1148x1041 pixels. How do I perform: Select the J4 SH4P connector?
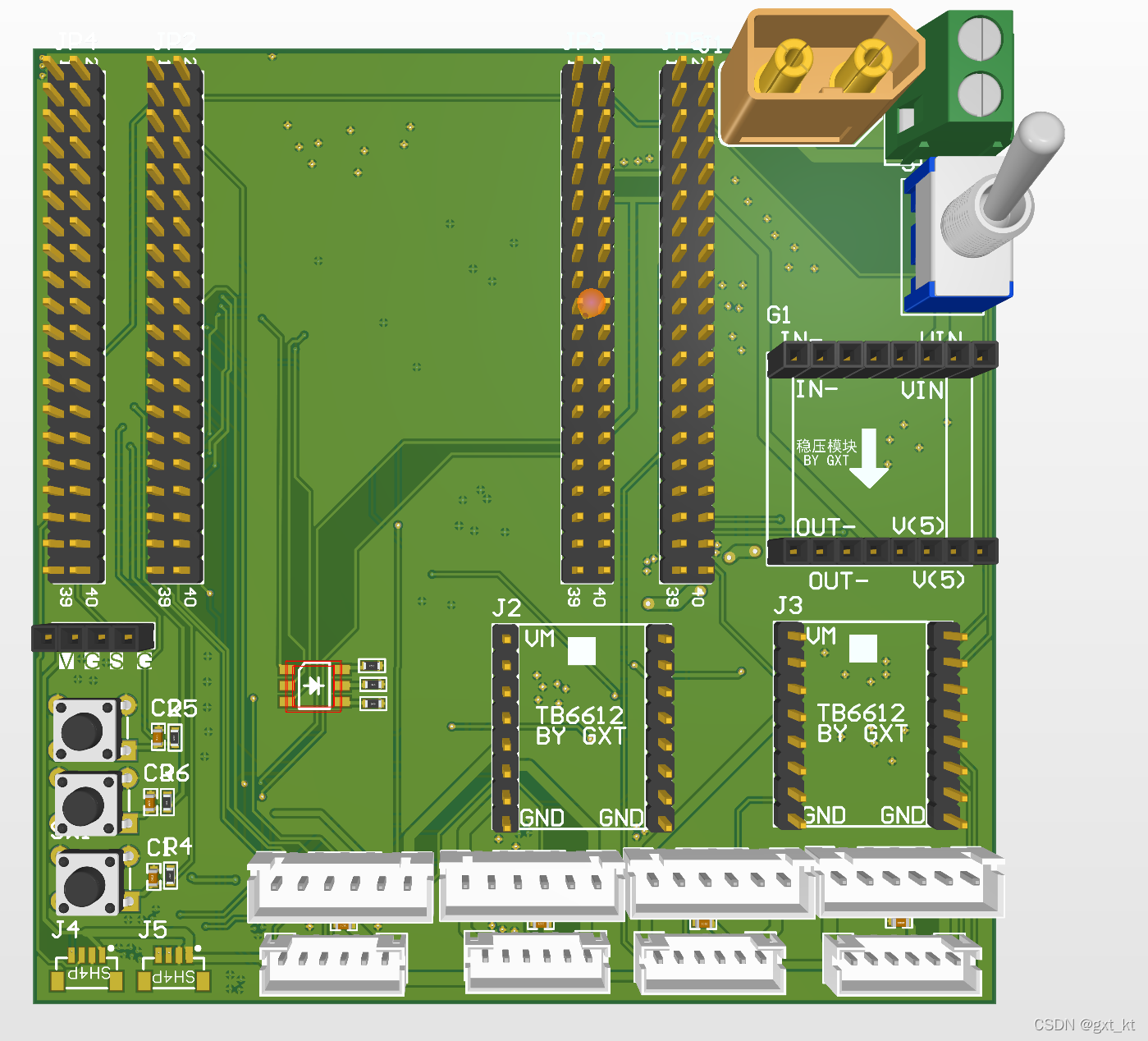pos(86,969)
